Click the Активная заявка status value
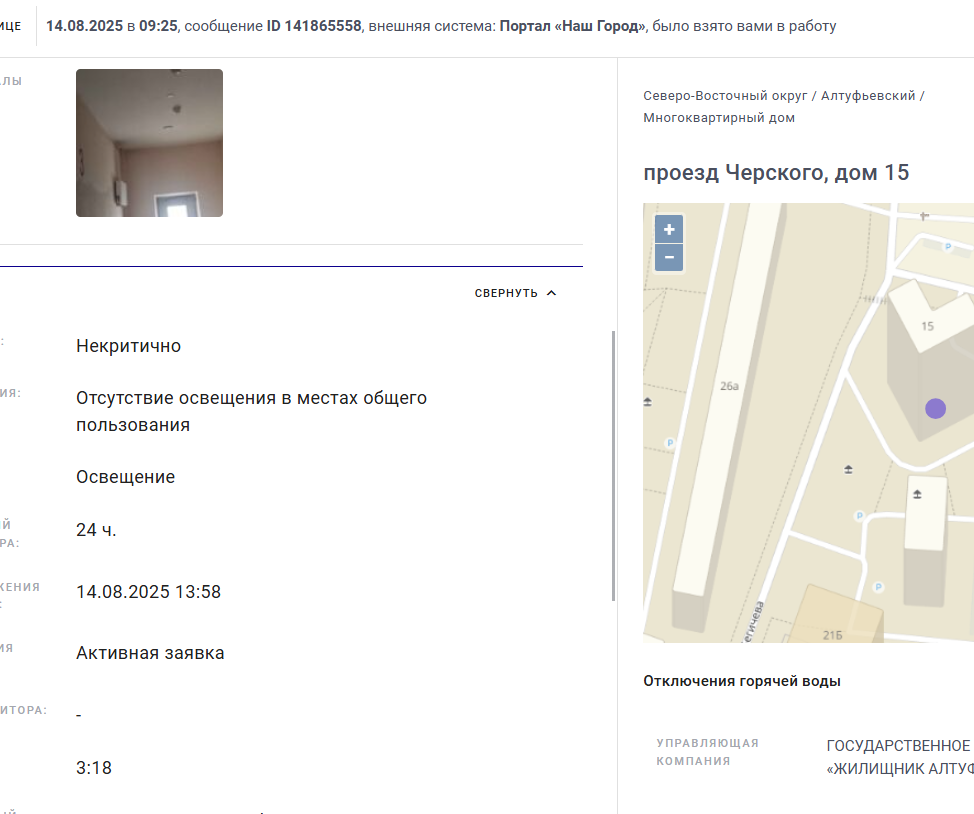The height and width of the screenshot is (814, 974). pos(150,653)
